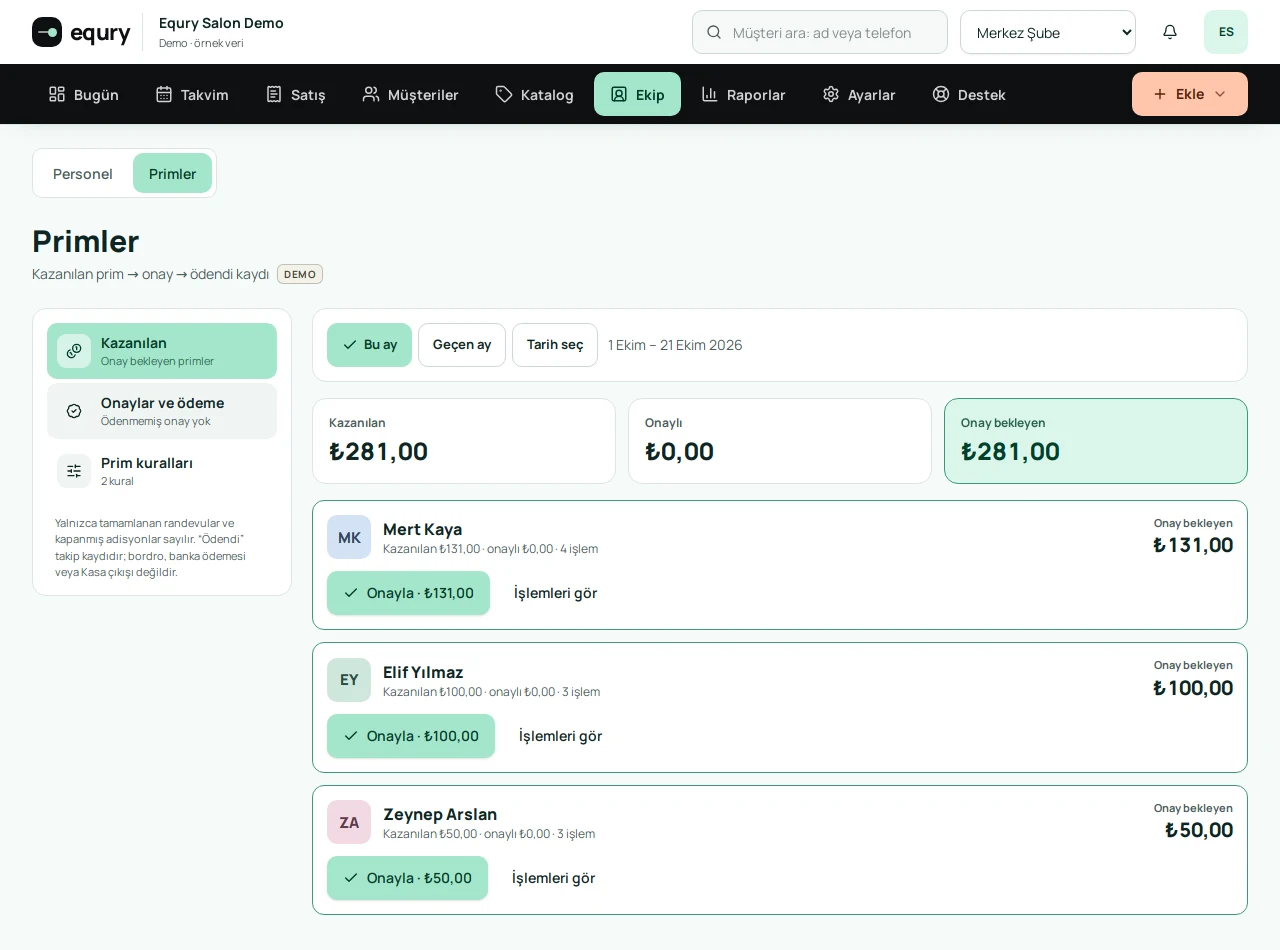This screenshot has width=1280, height=950.
Task: Click the equry logo icon
Action: [x=47, y=32]
